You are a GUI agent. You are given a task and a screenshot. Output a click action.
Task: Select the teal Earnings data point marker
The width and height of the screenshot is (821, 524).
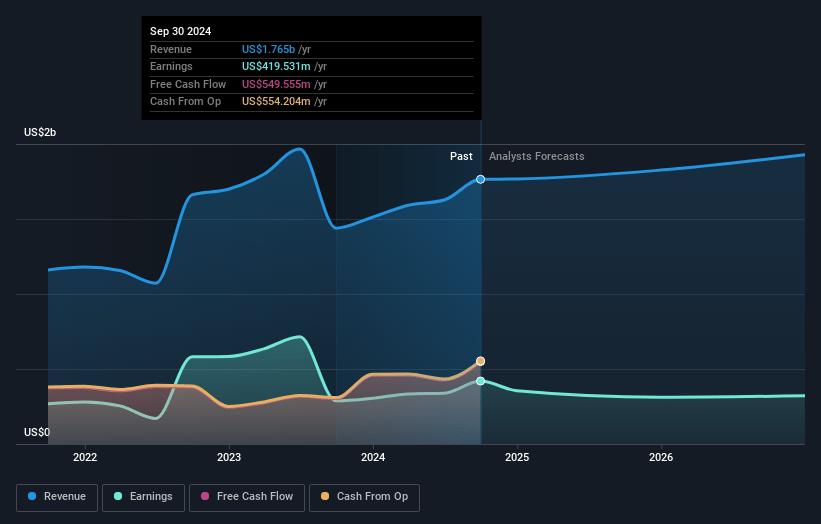pyautogui.click(x=480, y=381)
